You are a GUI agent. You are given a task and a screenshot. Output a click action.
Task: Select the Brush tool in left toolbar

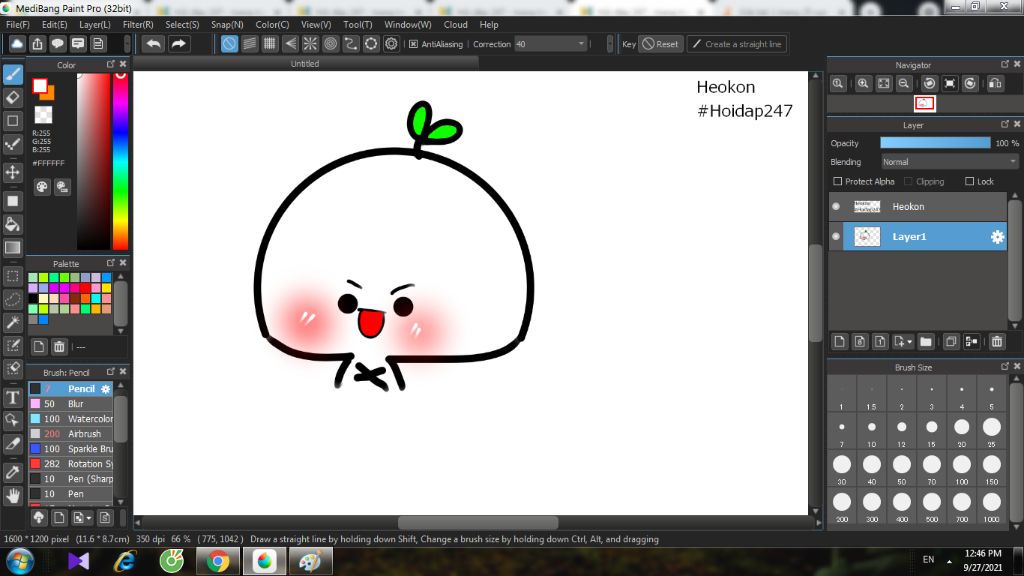pos(13,74)
